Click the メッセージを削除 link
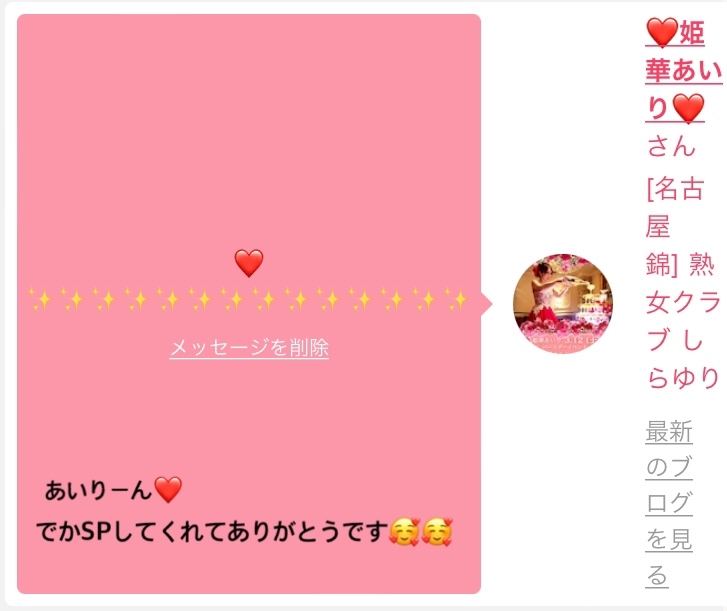Screen dimensions: 727x611 click(x=249, y=348)
